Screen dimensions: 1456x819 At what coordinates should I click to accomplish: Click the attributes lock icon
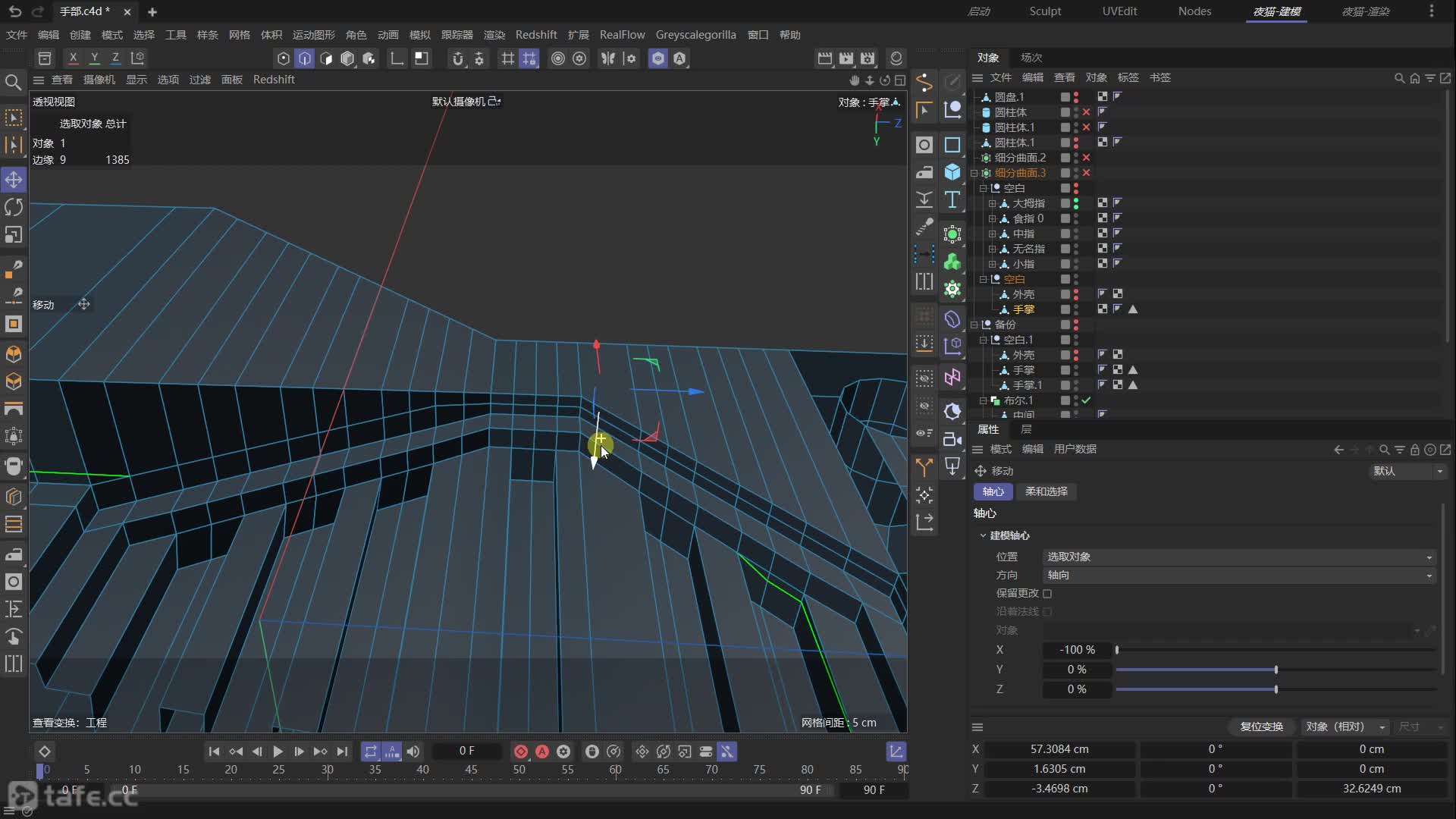1414,450
